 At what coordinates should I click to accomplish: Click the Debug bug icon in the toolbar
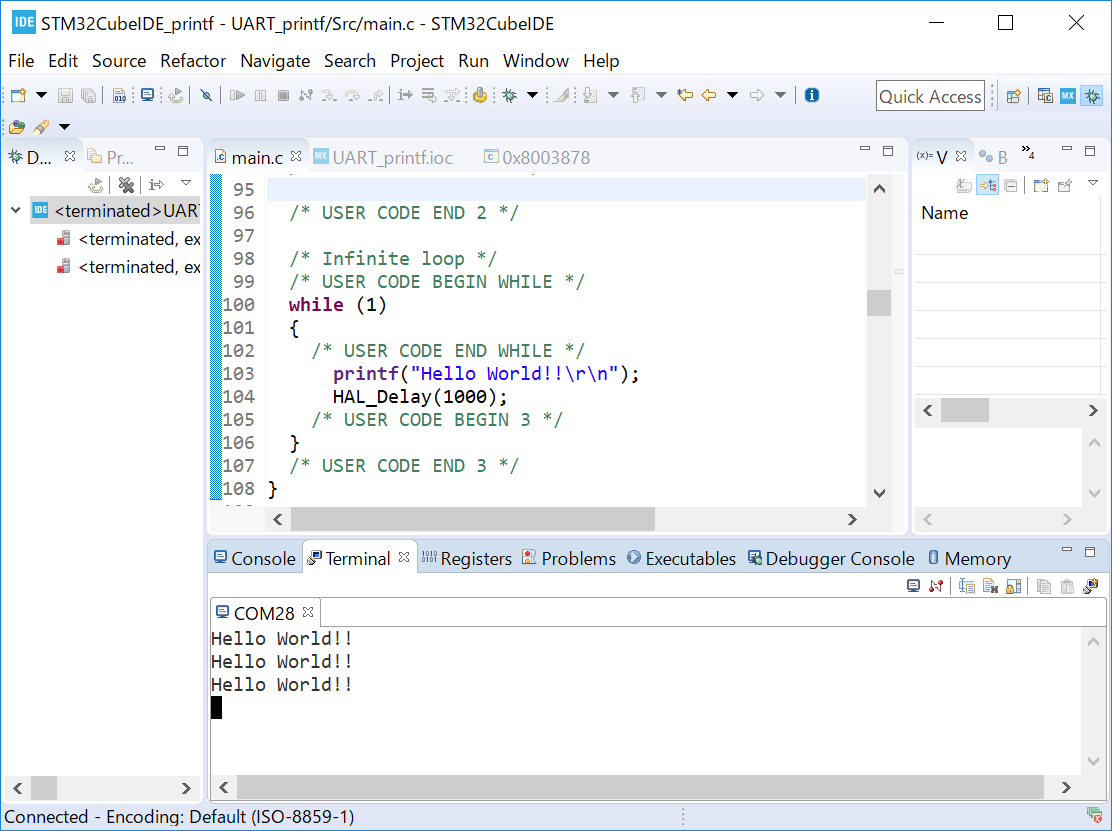click(509, 95)
